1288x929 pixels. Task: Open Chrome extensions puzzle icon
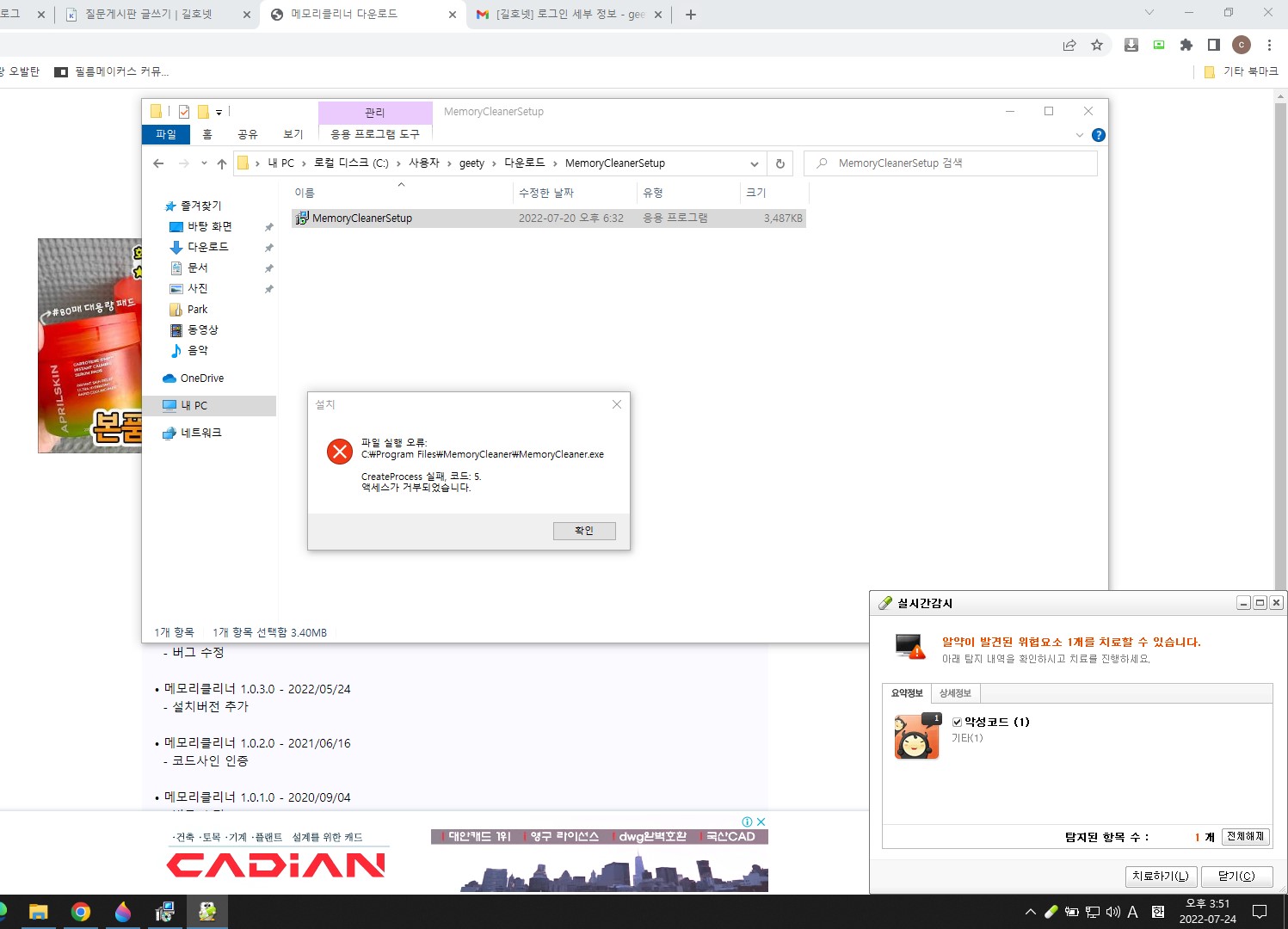[x=1186, y=45]
